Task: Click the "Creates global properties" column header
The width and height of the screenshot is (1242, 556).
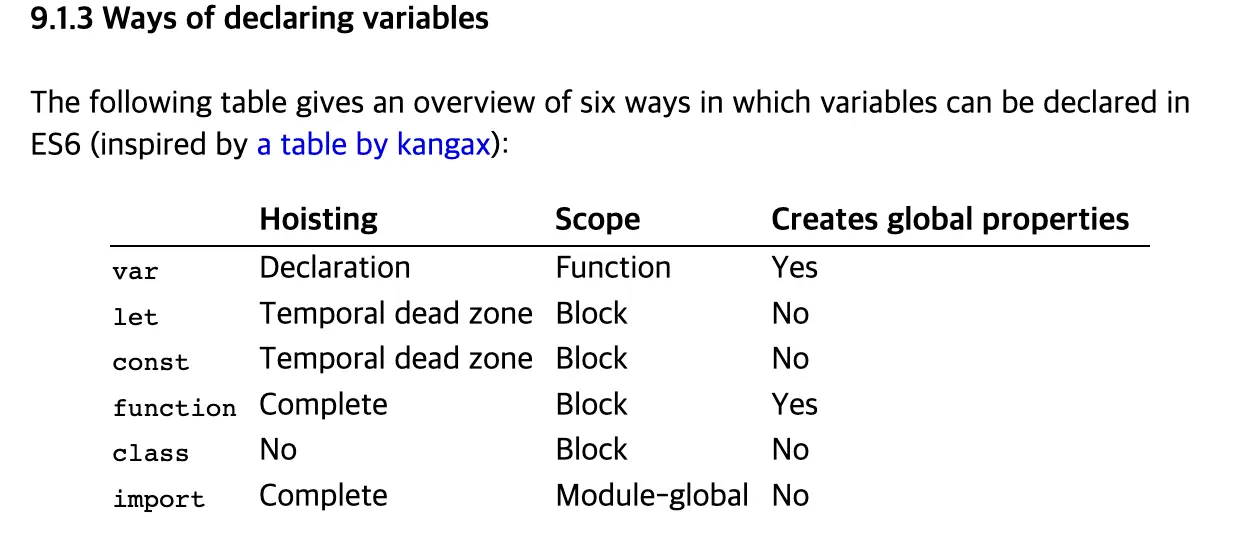Action: 949,219
